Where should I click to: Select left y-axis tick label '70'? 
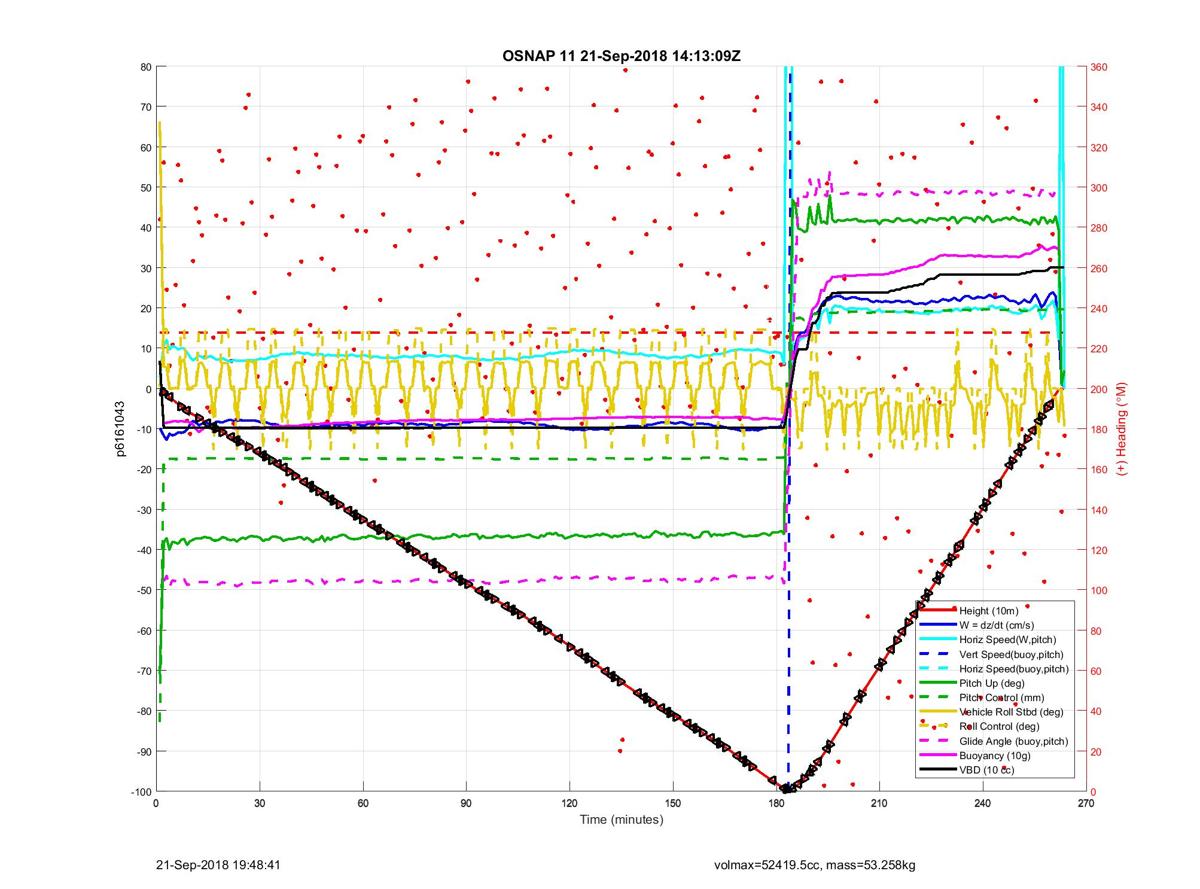[145, 107]
